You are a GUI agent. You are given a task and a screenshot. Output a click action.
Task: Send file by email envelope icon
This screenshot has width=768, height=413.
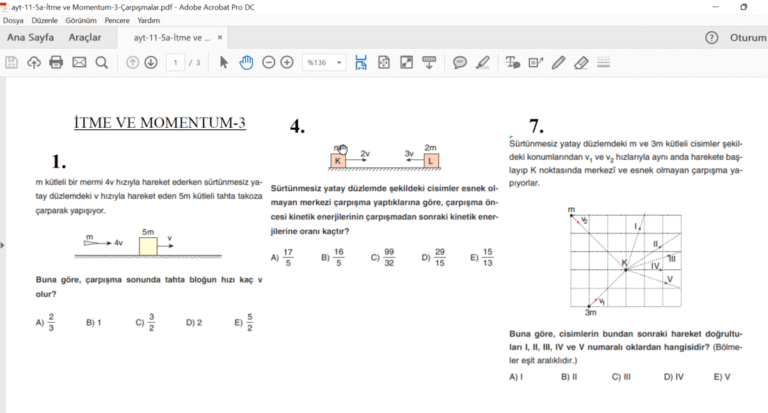tap(79, 63)
